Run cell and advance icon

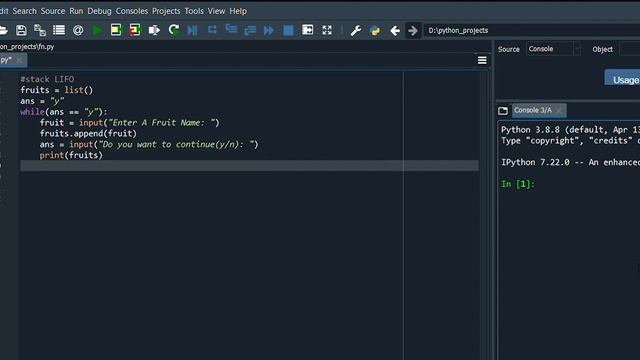pyautogui.click(x=135, y=30)
